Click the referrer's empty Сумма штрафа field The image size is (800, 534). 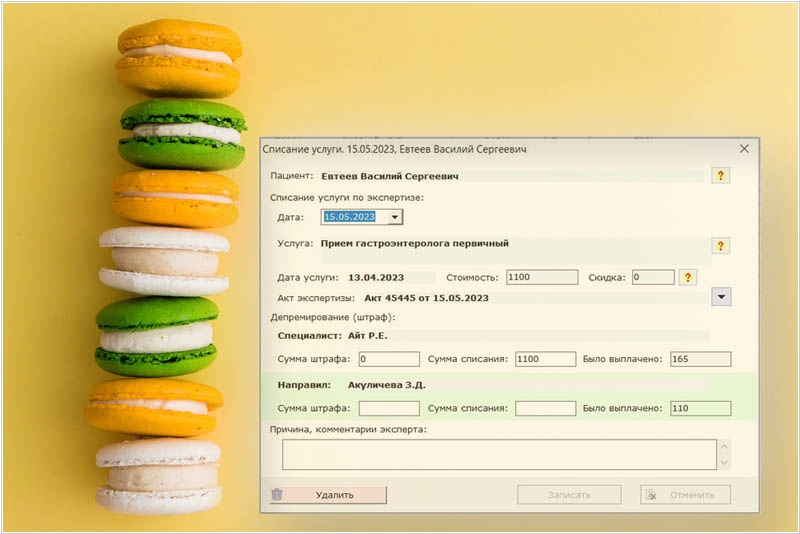[x=389, y=408]
